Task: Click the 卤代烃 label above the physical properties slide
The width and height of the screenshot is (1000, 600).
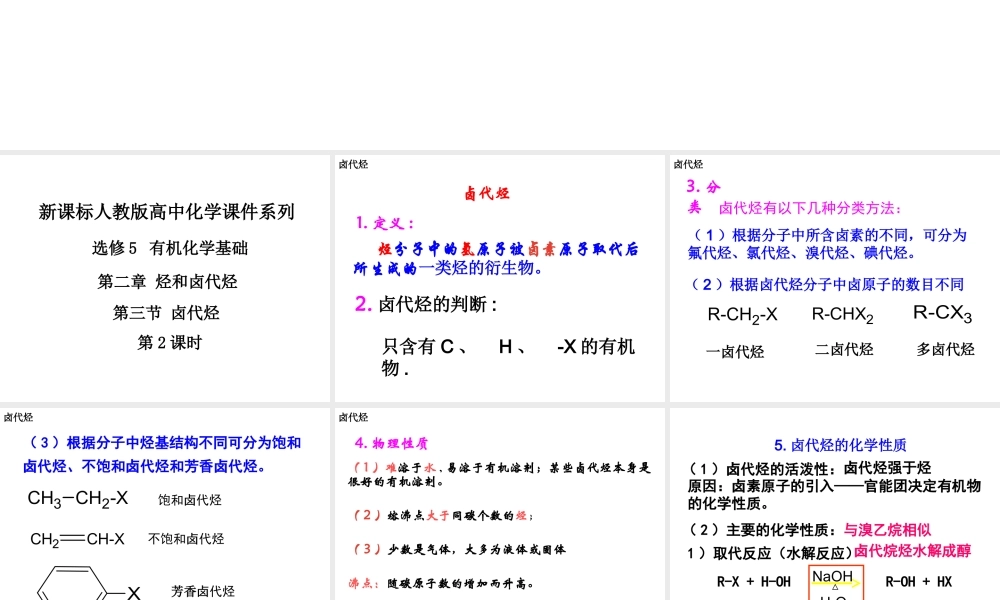Action: point(353,417)
